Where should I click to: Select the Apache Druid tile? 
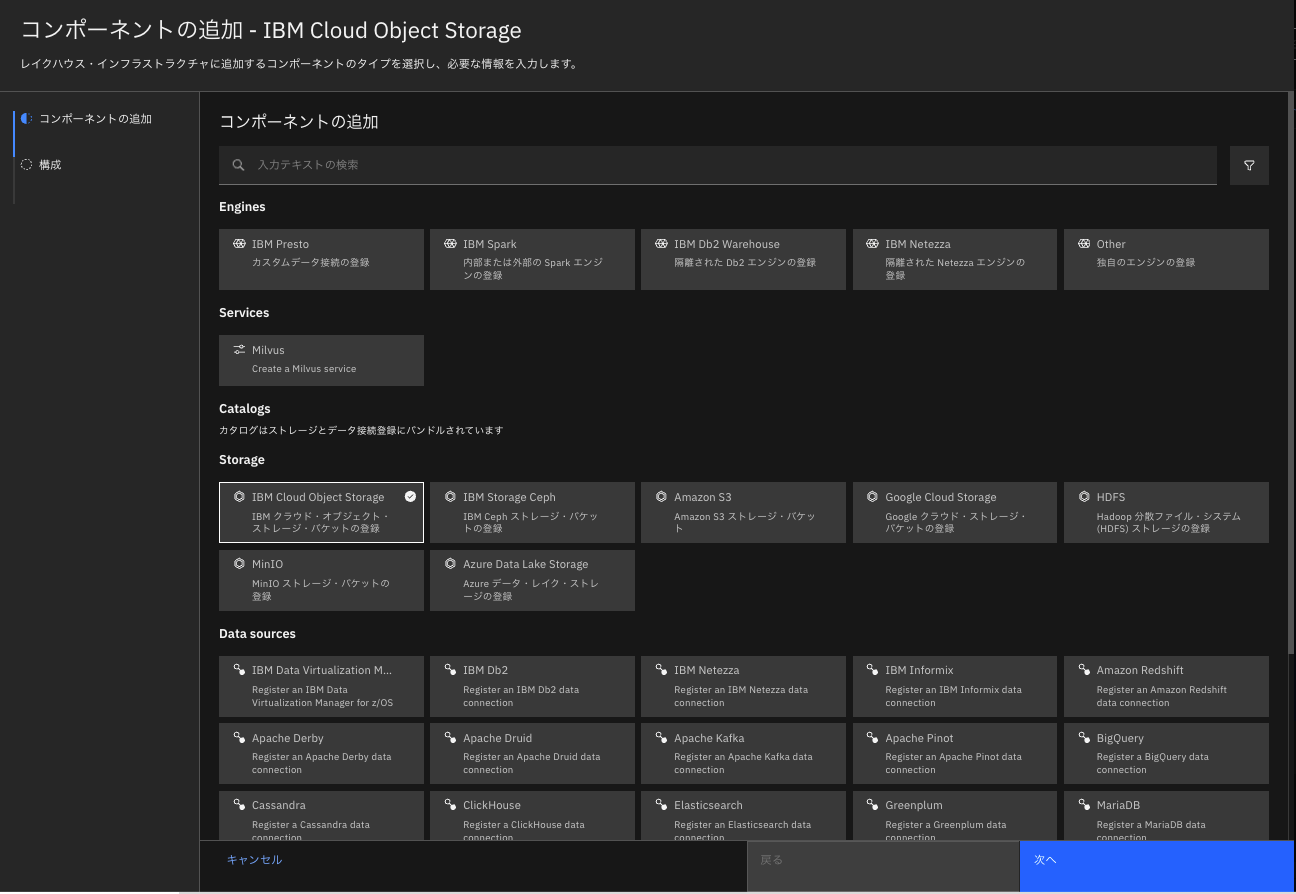coord(532,753)
